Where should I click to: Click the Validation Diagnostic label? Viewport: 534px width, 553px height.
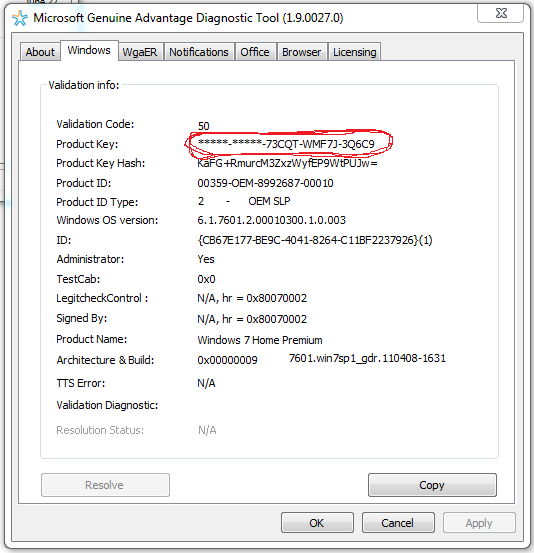(107, 405)
